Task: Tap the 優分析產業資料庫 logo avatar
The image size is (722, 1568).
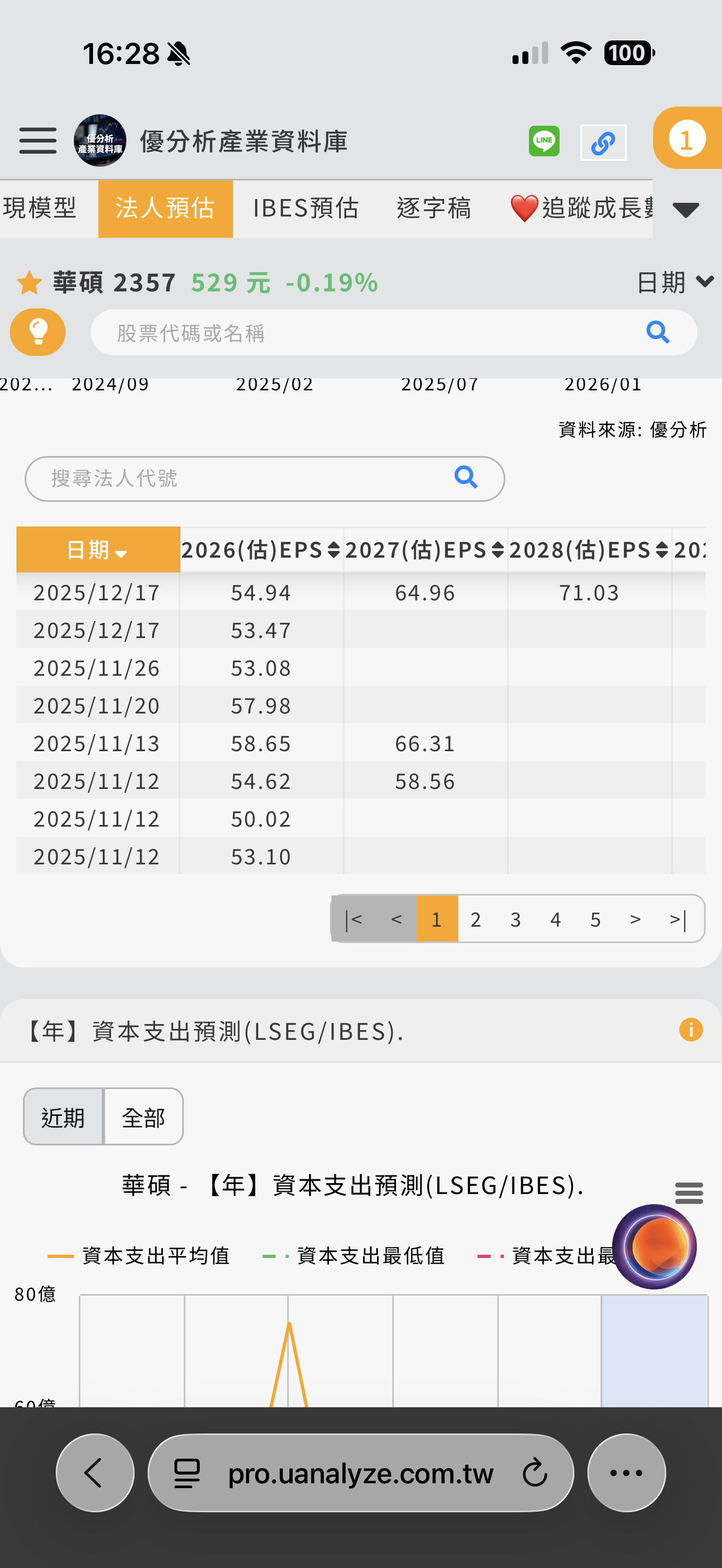Action: 100,141
